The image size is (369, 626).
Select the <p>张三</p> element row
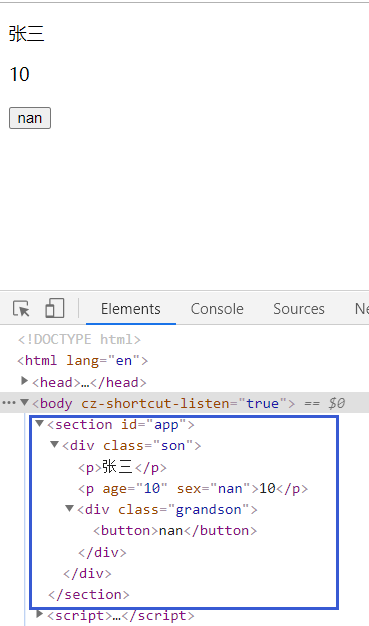pos(122,467)
